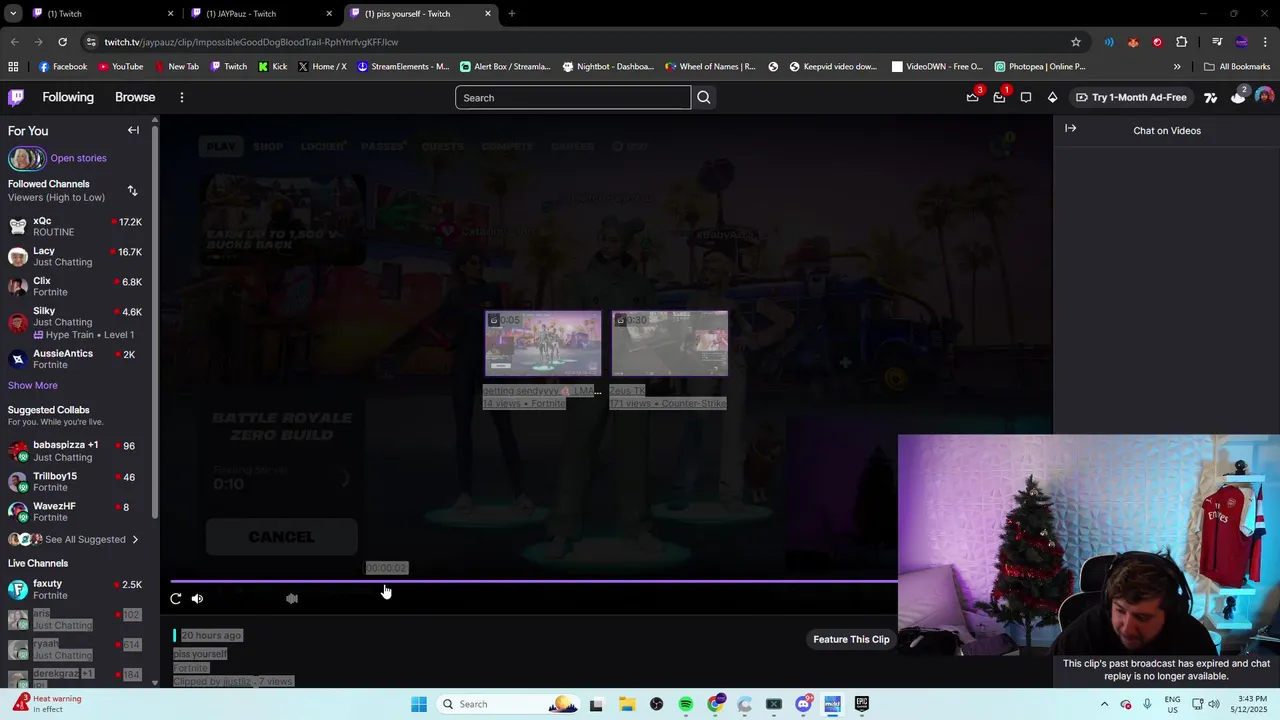Viewport: 1280px width, 720px height.
Task: Open the browser extensions puzzle icon
Action: 1182,42
